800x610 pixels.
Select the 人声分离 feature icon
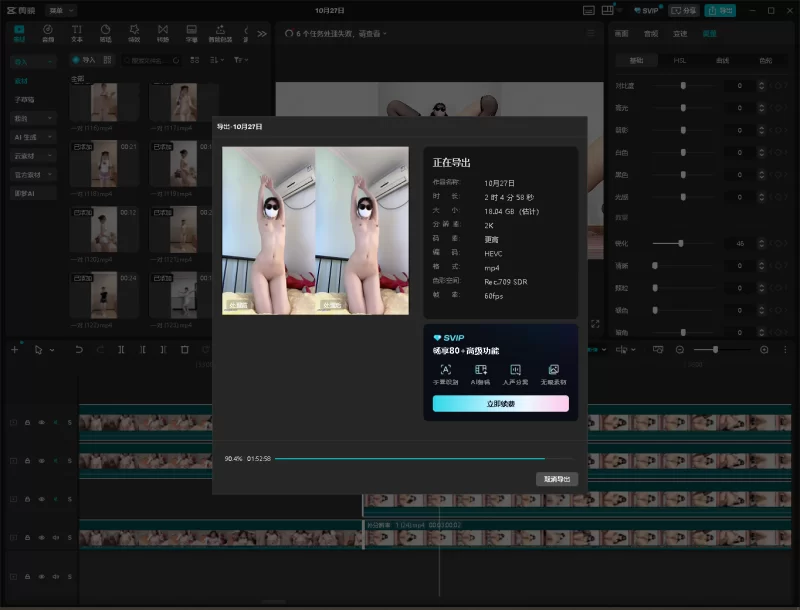[516, 370]
